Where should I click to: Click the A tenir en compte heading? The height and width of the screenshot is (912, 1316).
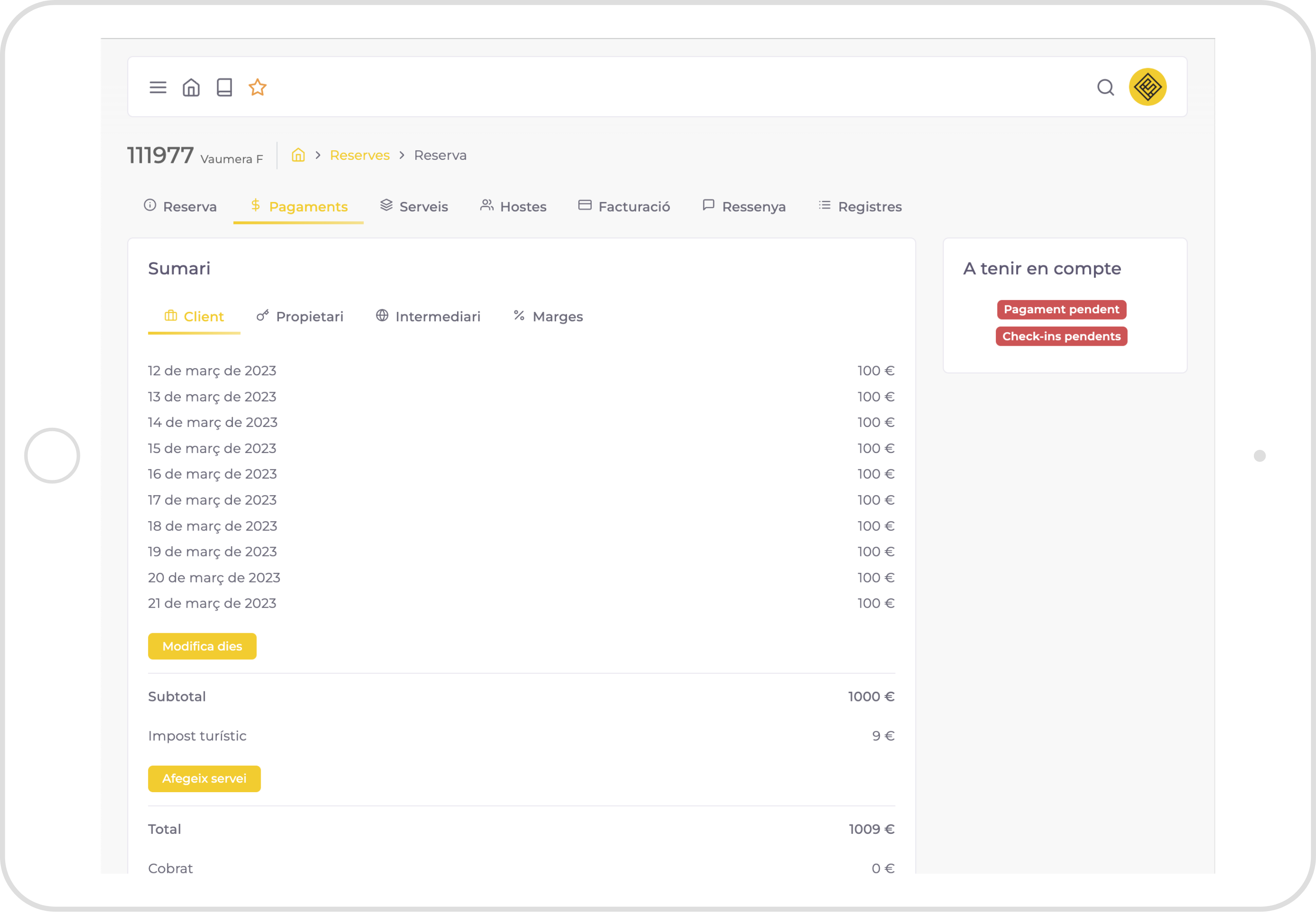point(1042,268)
